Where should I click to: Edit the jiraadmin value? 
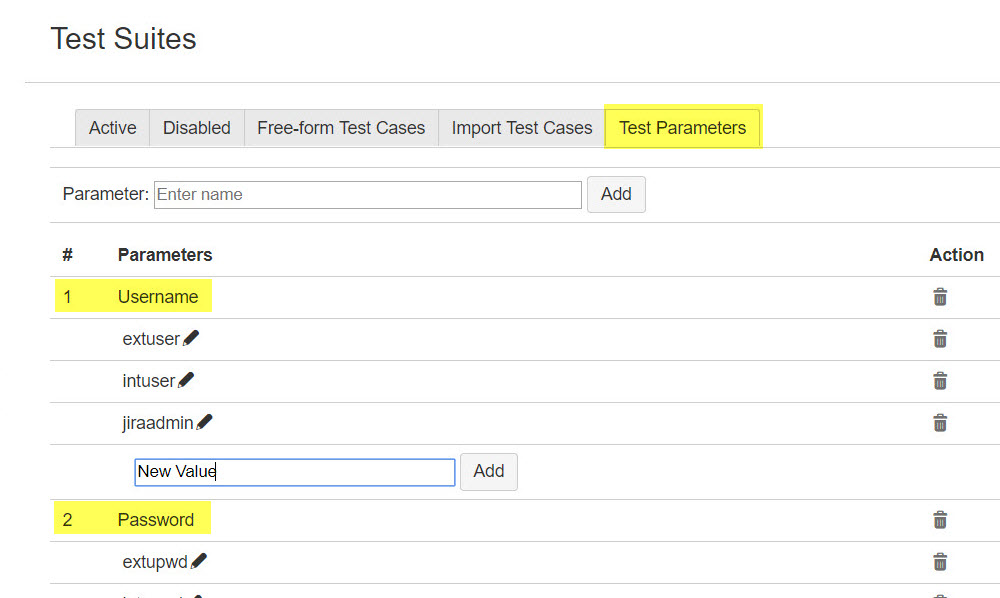point(204,423)
